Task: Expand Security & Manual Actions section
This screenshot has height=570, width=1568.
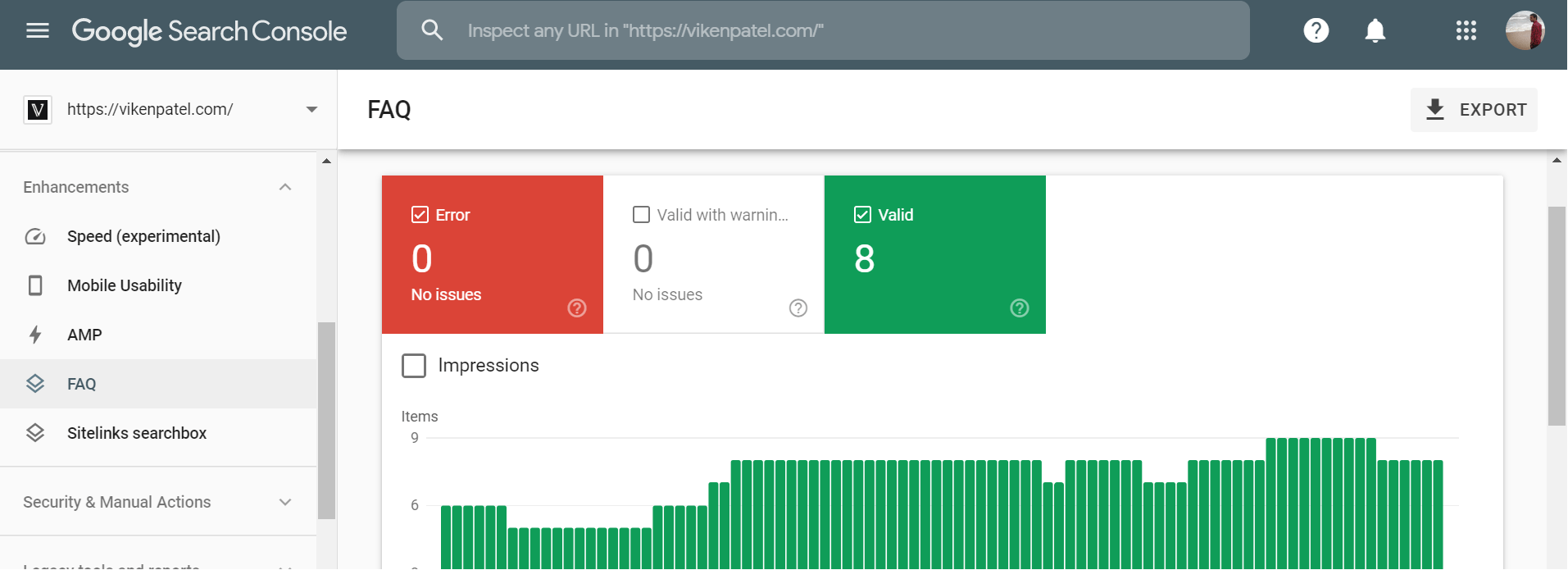Action: coord(285,502)
